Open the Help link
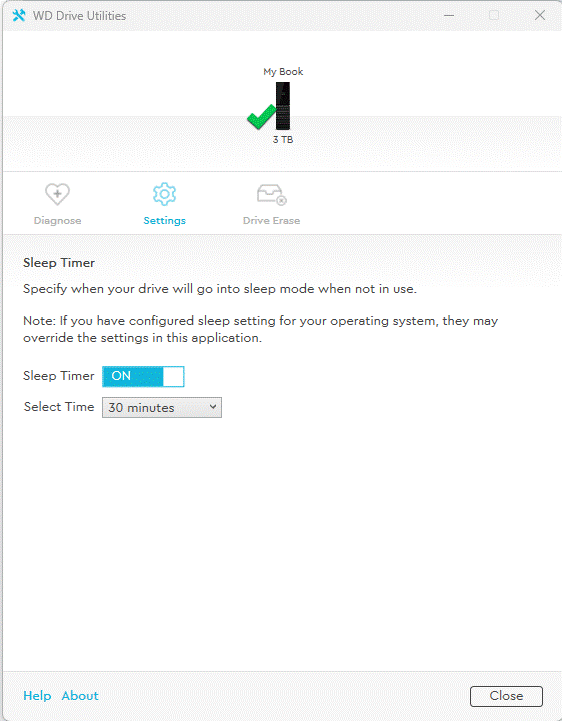The image size is (562, 721). point(37,696)
